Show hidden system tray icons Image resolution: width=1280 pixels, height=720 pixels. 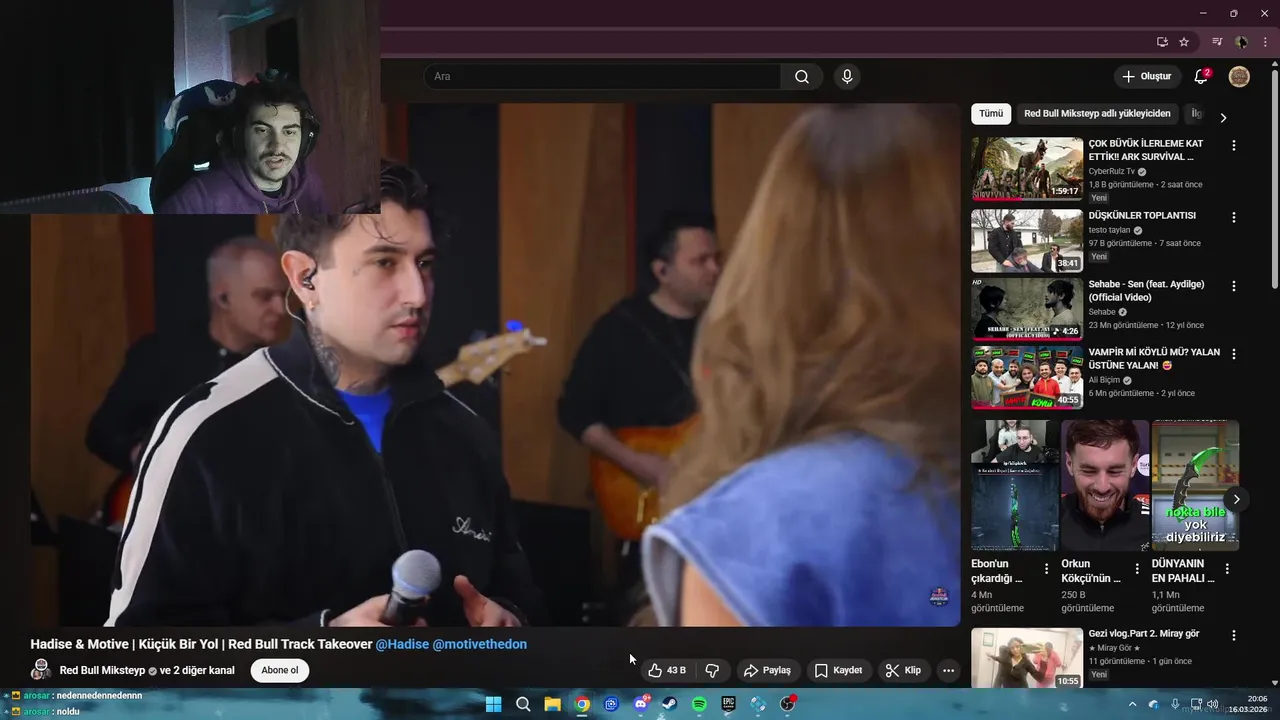pyautogui.click(x=1132, y=704)
